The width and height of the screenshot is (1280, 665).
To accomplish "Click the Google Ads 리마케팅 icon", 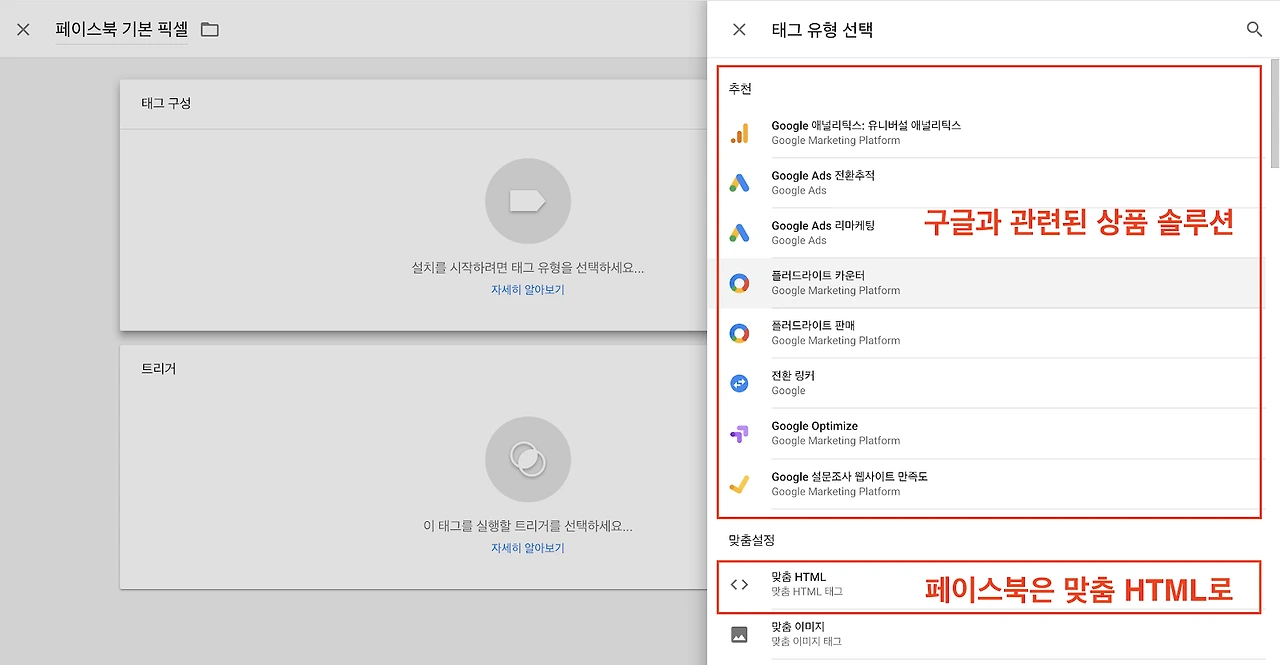I will 739,233.
